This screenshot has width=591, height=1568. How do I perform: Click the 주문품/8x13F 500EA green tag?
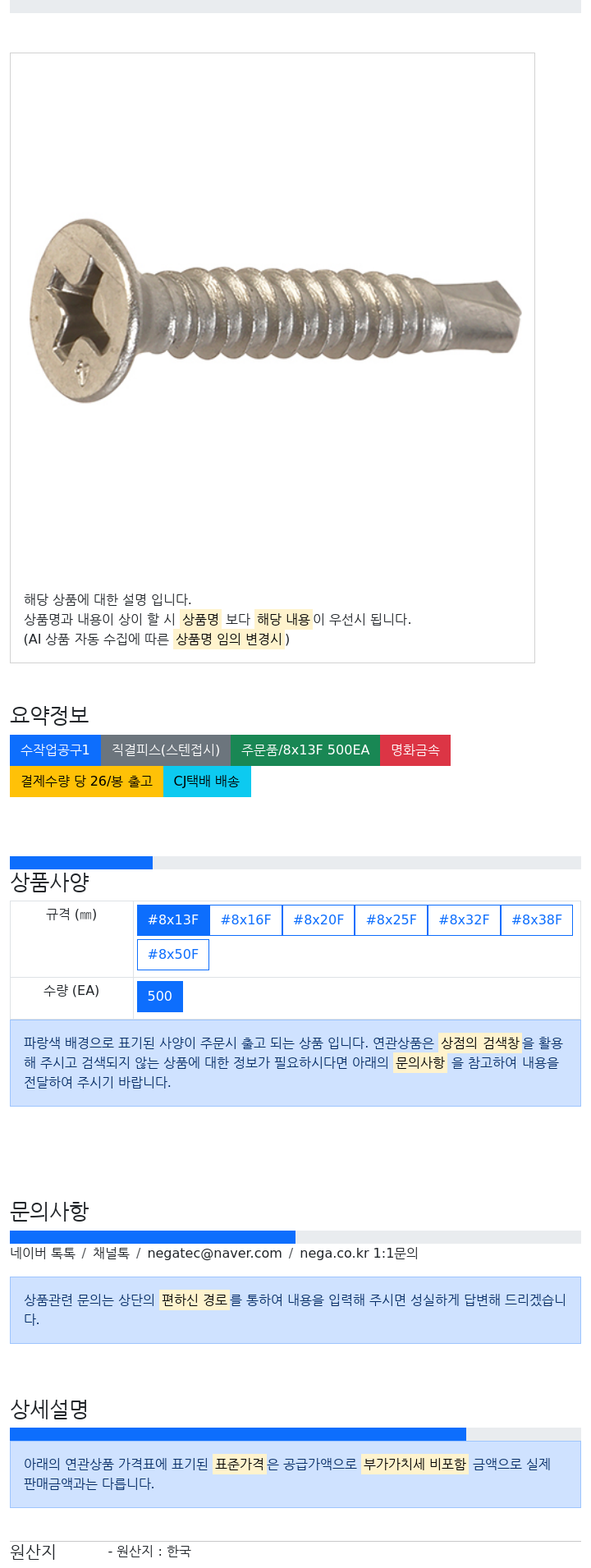click(x=305, y=750)
